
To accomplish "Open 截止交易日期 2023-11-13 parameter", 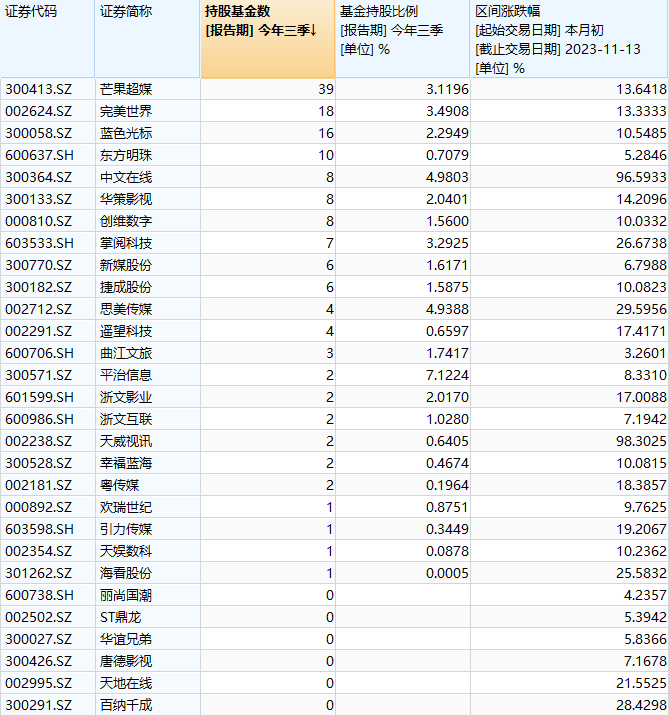I will click(557, 49).
